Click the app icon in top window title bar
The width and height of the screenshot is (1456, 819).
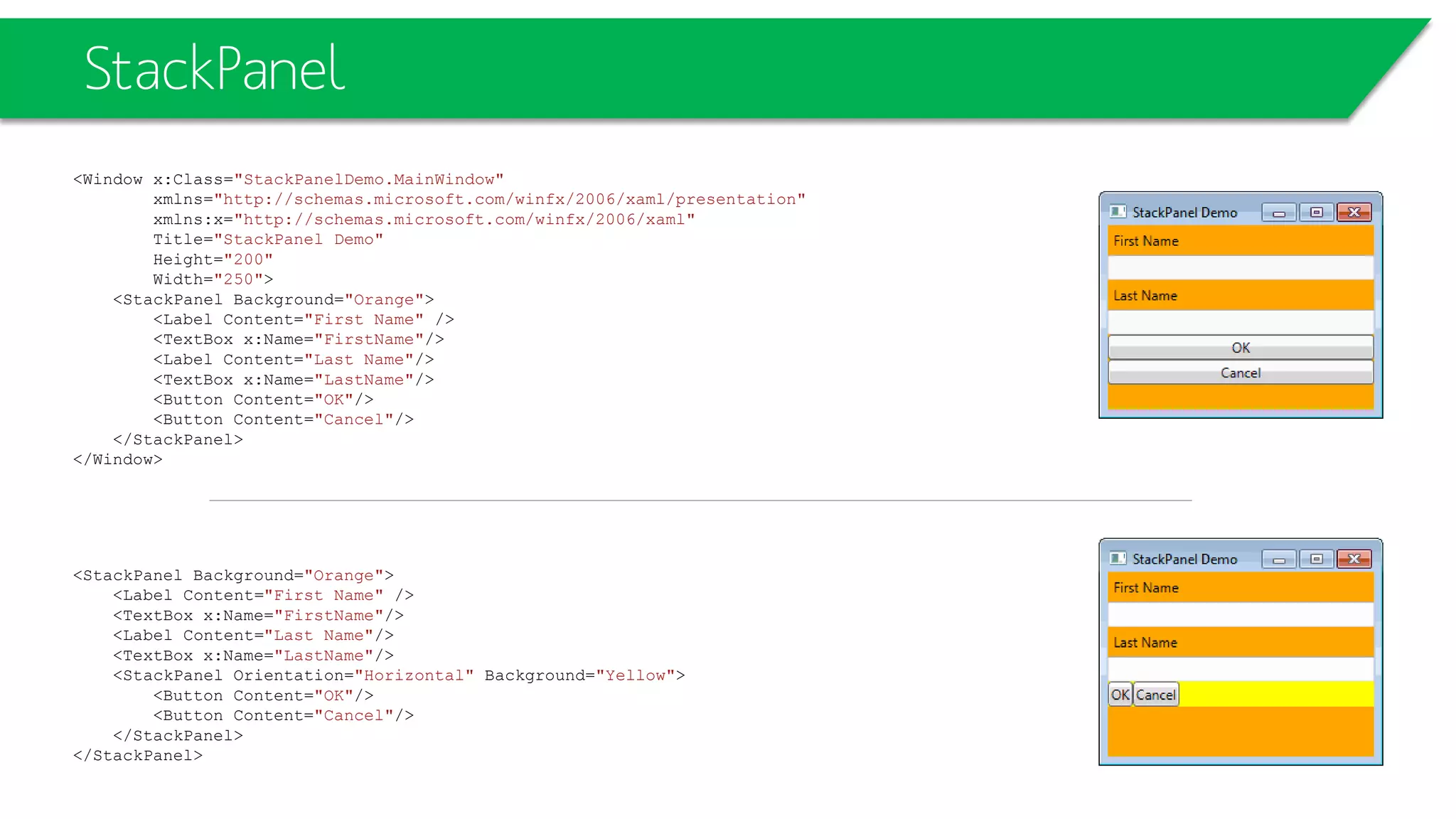(x=1118, y=212)
